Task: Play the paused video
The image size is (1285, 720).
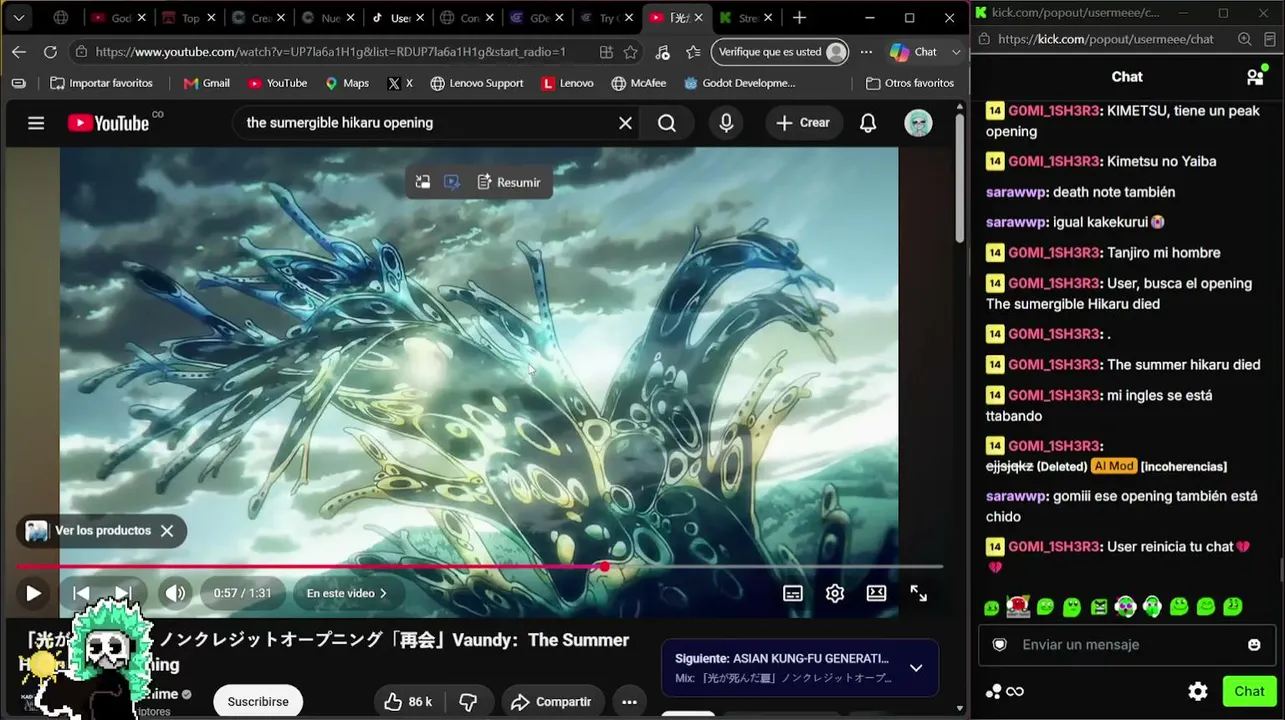Action: (33, 593)
